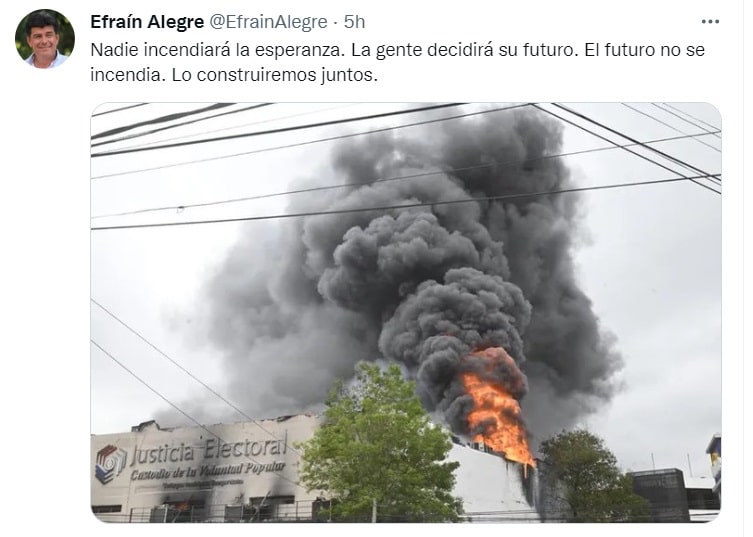This screenshot has width=753, height=537.
Task: Open the 5h timestamp permalink
Action: coord(354,22)
